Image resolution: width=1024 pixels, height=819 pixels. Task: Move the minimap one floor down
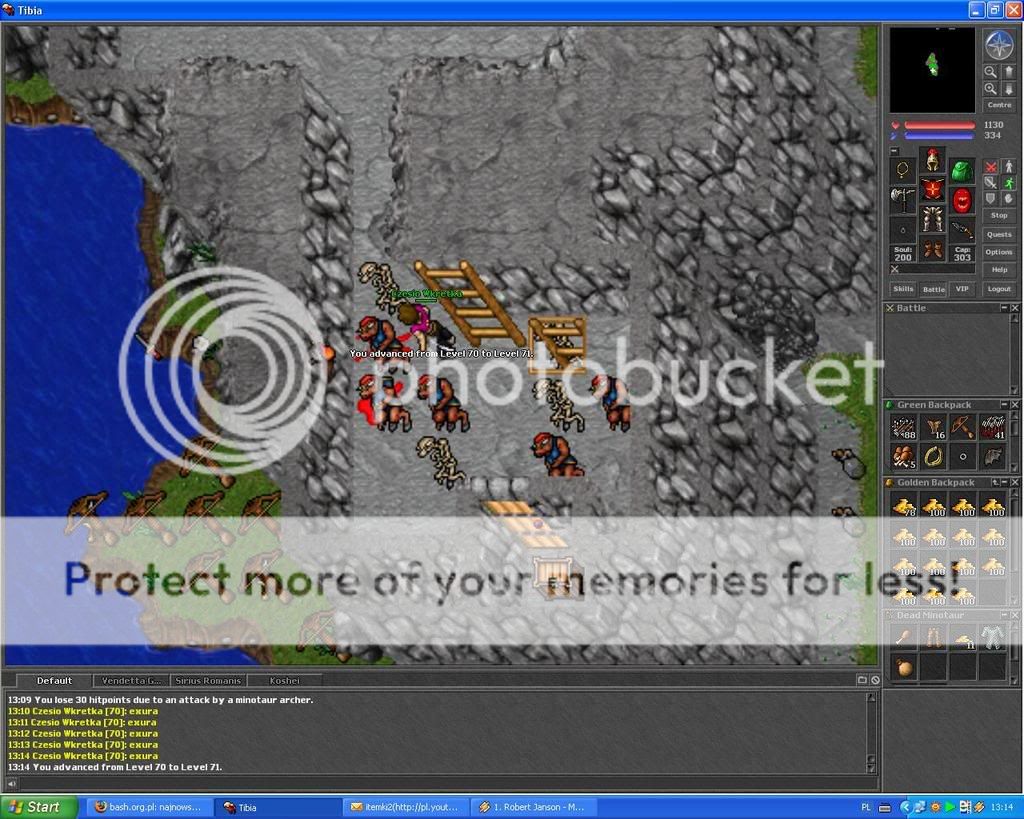(x=1008, y=89)
